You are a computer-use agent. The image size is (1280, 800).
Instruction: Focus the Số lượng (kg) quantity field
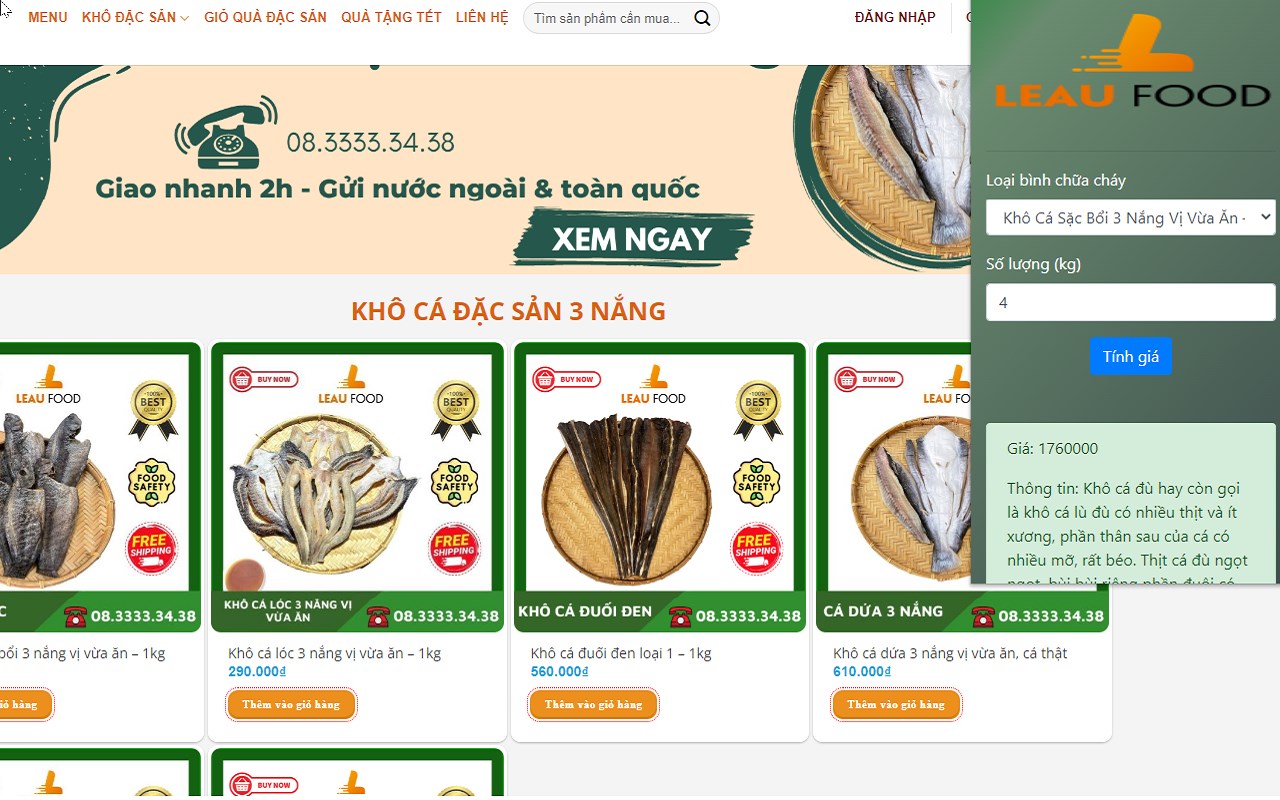[1131, 302]
